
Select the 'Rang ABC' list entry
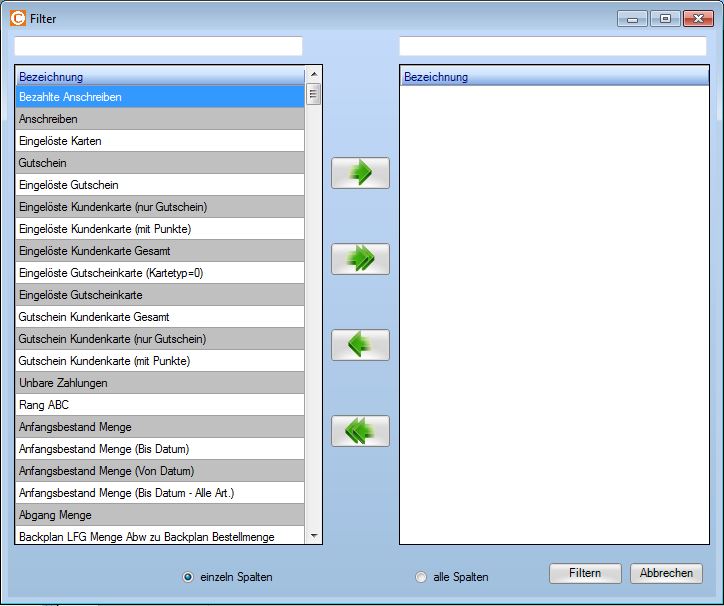[x=160, y=405]
